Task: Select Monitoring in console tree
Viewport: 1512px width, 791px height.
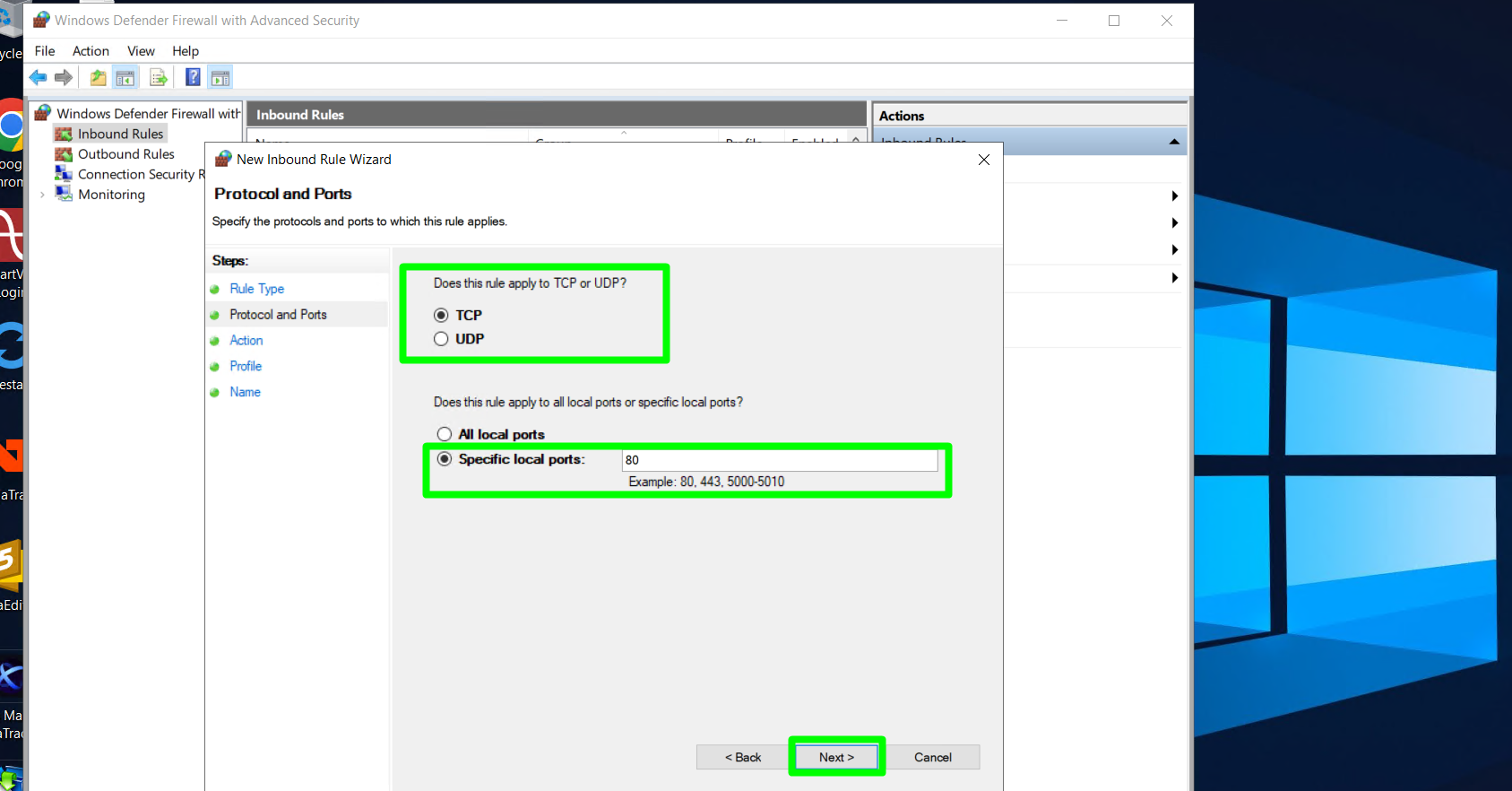Action: 111,195
